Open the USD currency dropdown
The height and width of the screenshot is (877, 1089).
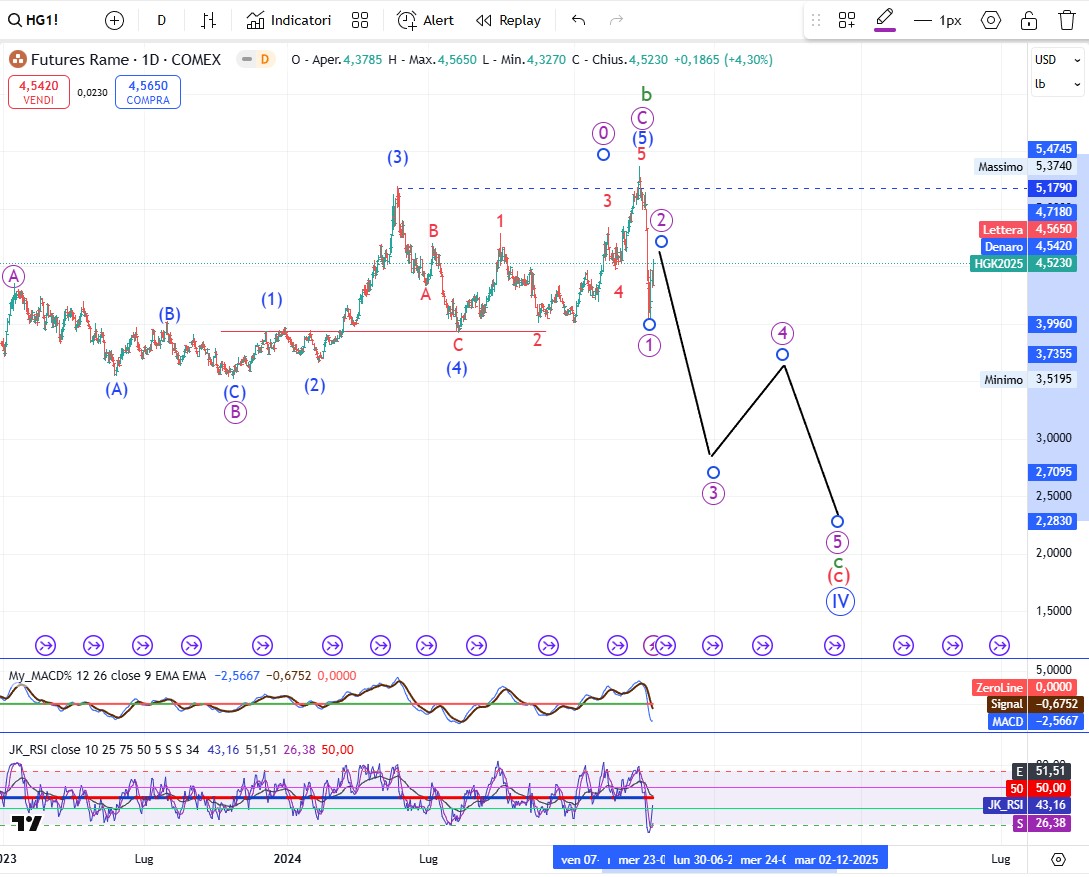tap(1057, 60)
